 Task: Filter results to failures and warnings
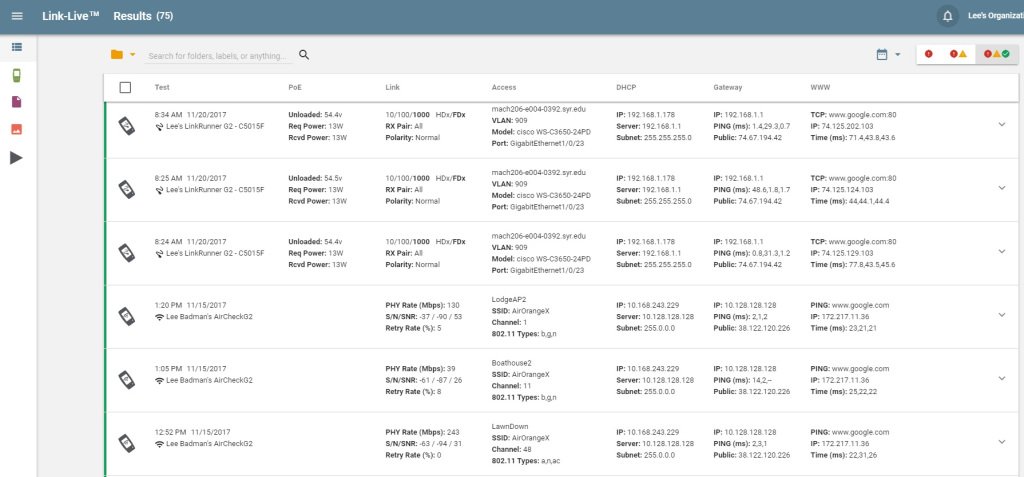[x=958, y=55]
